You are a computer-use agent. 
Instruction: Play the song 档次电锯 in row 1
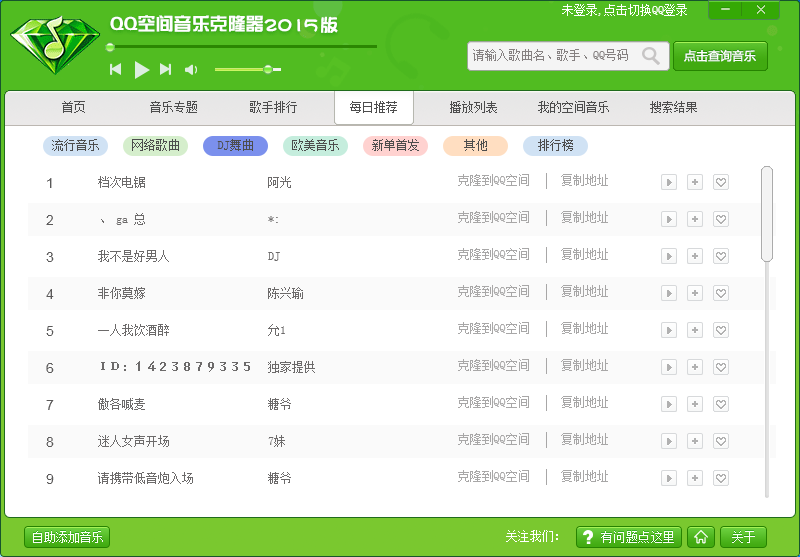click(669, 182)
